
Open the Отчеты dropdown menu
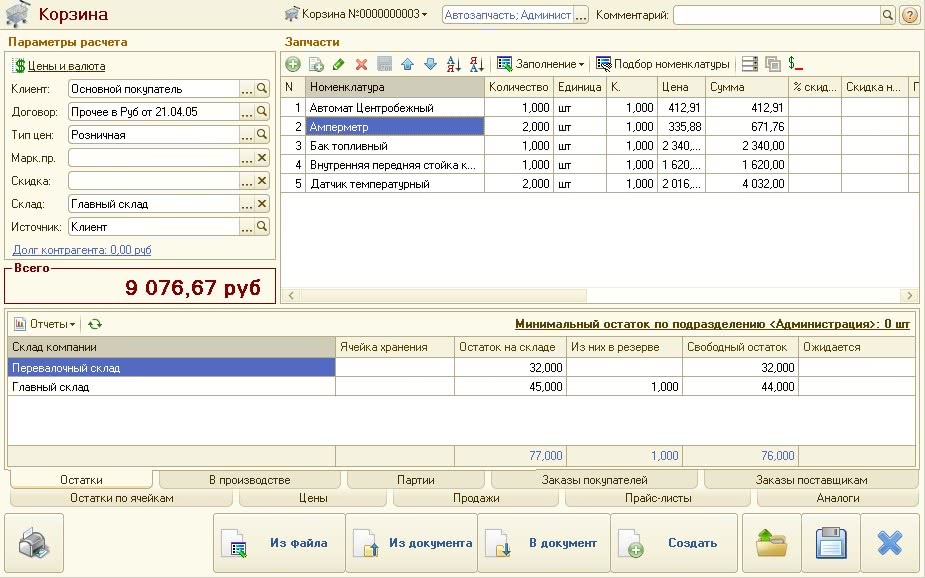tap(45, 324)
